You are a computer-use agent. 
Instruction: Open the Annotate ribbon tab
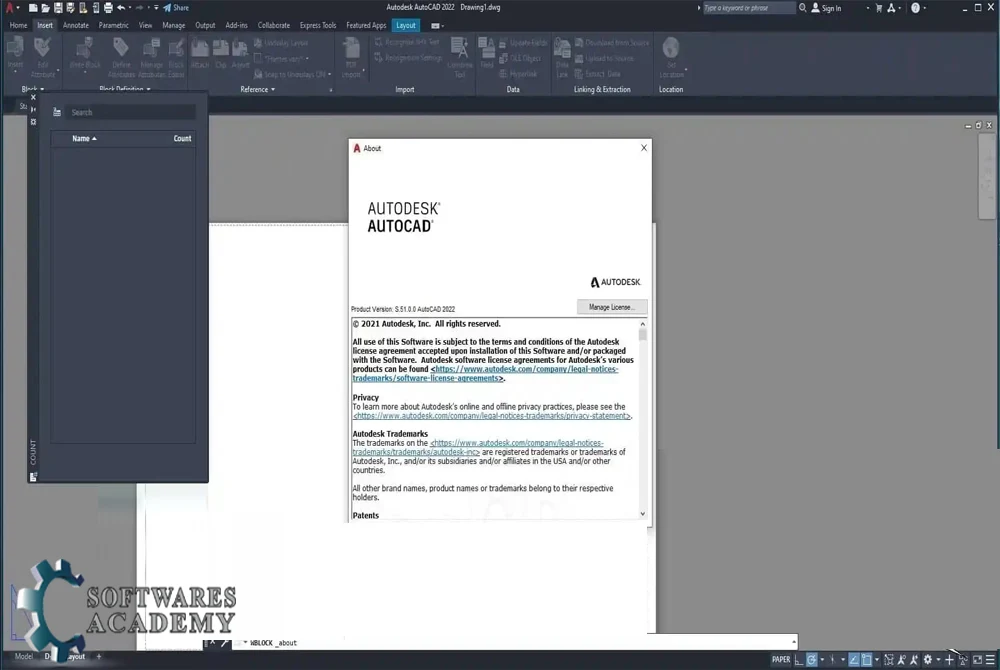[76, 25]
